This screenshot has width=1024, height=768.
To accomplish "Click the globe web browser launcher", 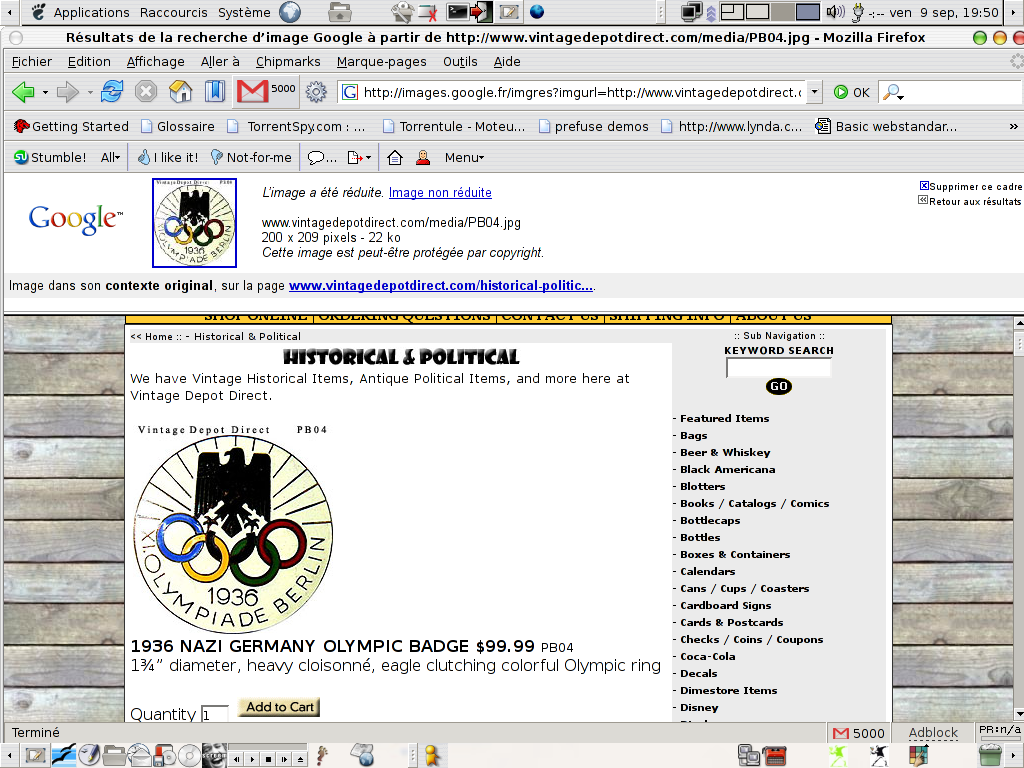I will pyautogui.click(x=290, y=12).
